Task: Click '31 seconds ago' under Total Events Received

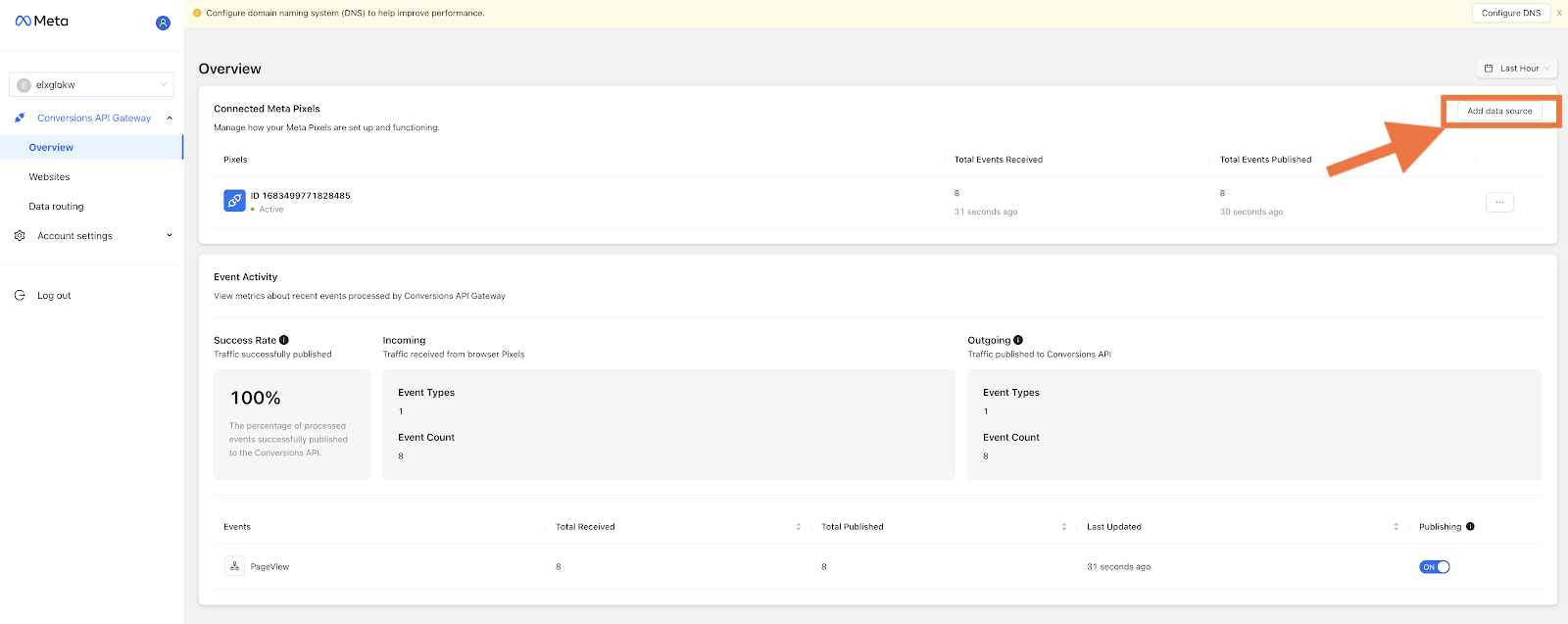Action: (986, 212)
